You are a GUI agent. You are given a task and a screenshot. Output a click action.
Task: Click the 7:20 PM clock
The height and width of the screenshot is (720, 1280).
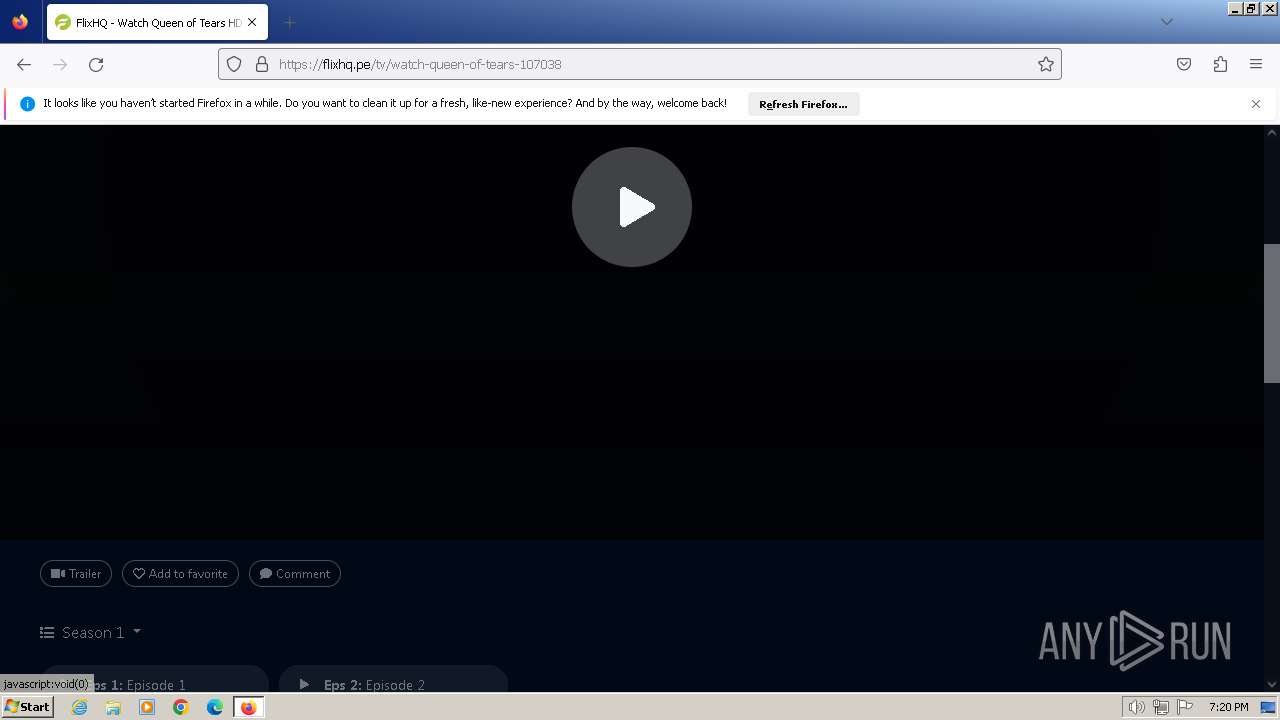click(1228, 707)
